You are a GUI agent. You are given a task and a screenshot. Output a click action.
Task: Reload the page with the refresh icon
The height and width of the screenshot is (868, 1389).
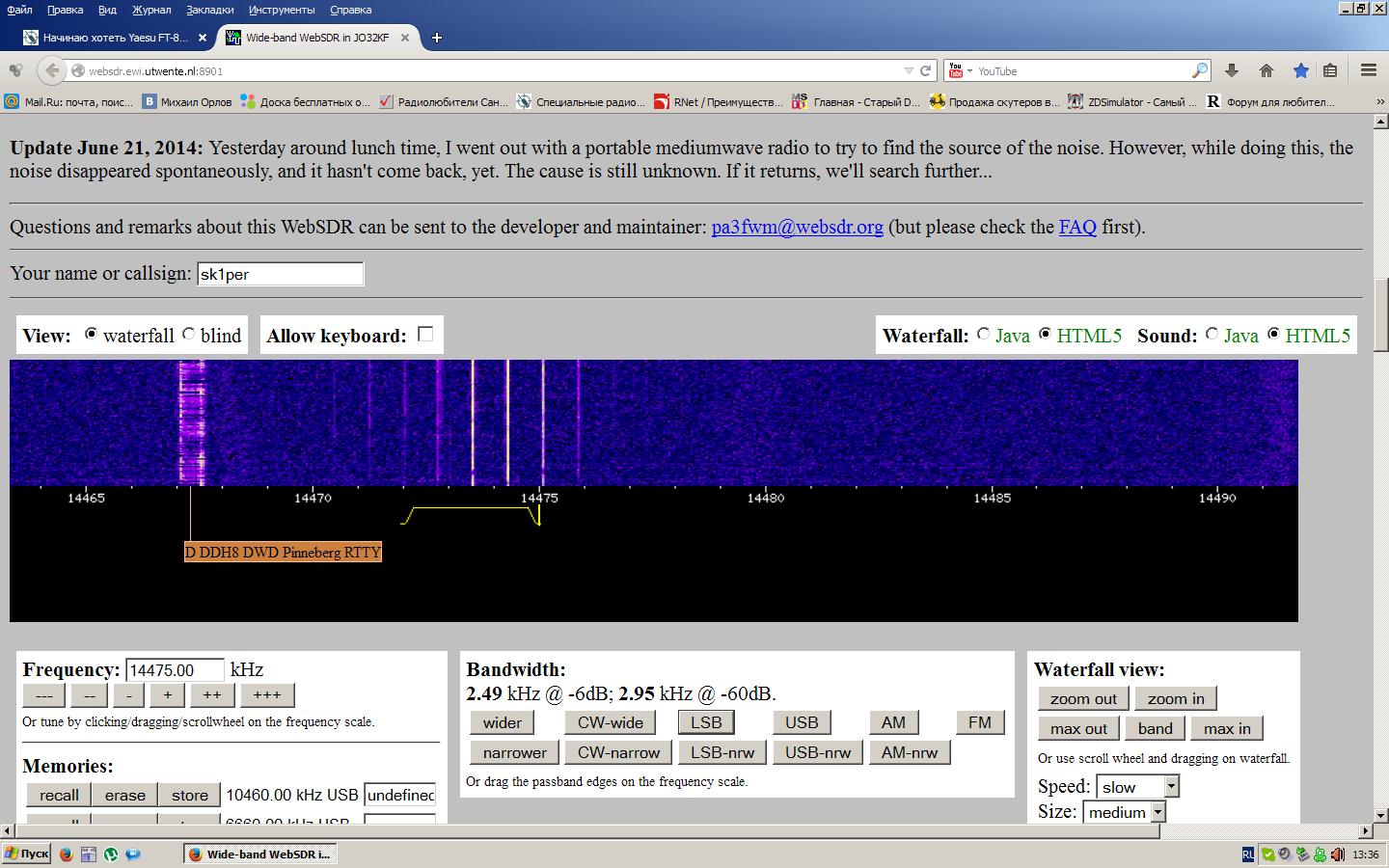926,70
